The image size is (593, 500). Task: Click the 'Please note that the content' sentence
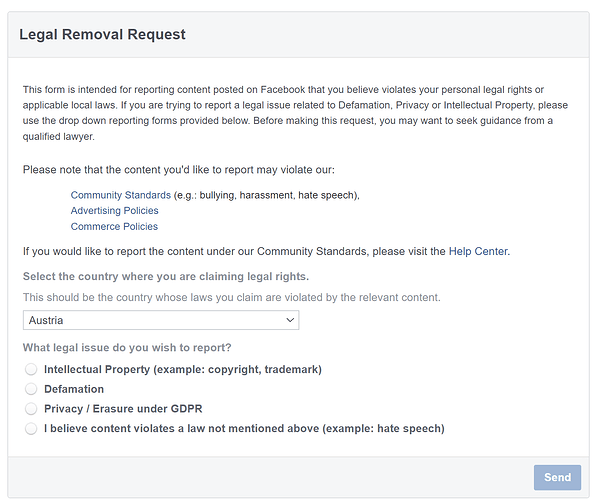[x=179, y=170]
